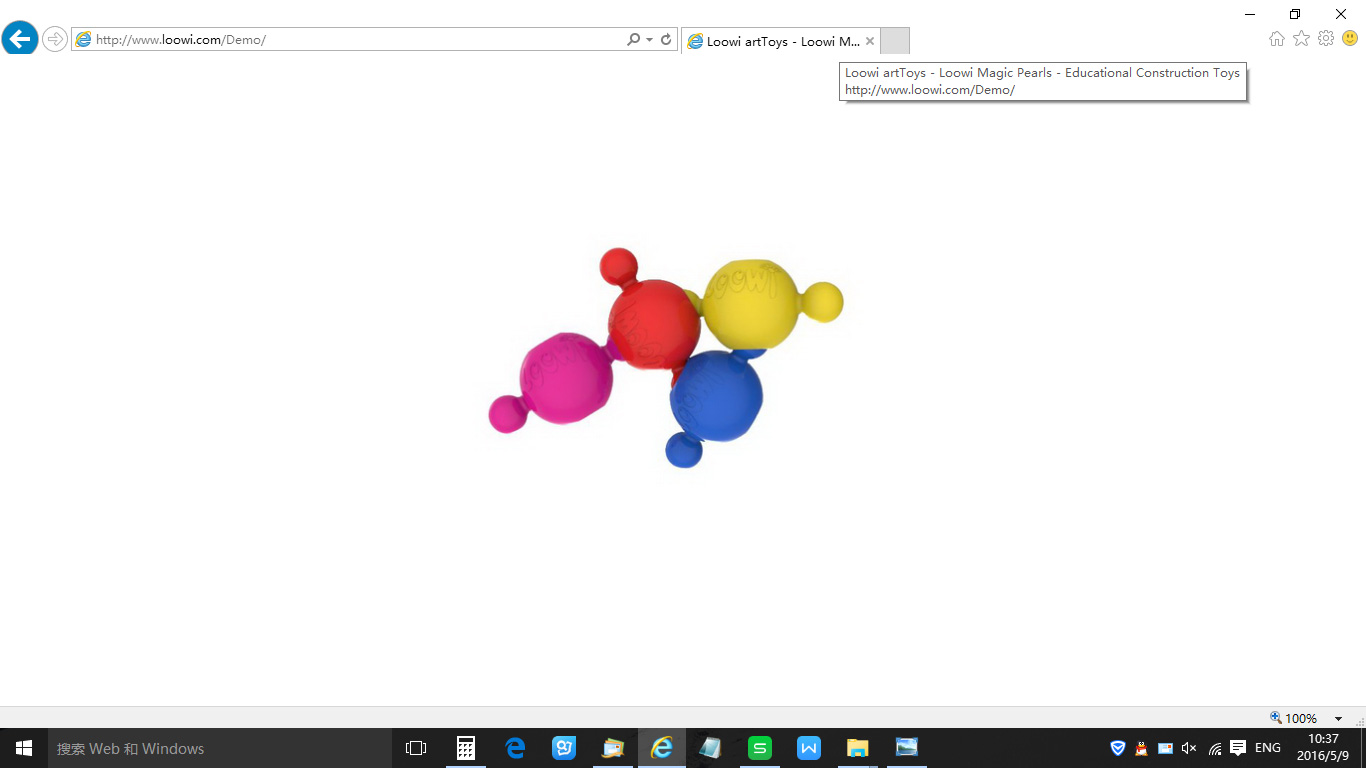This screenshot has height=768, width=1366.
Task: Click the search magnifier in address bar
Action: [x=633, y=40]
